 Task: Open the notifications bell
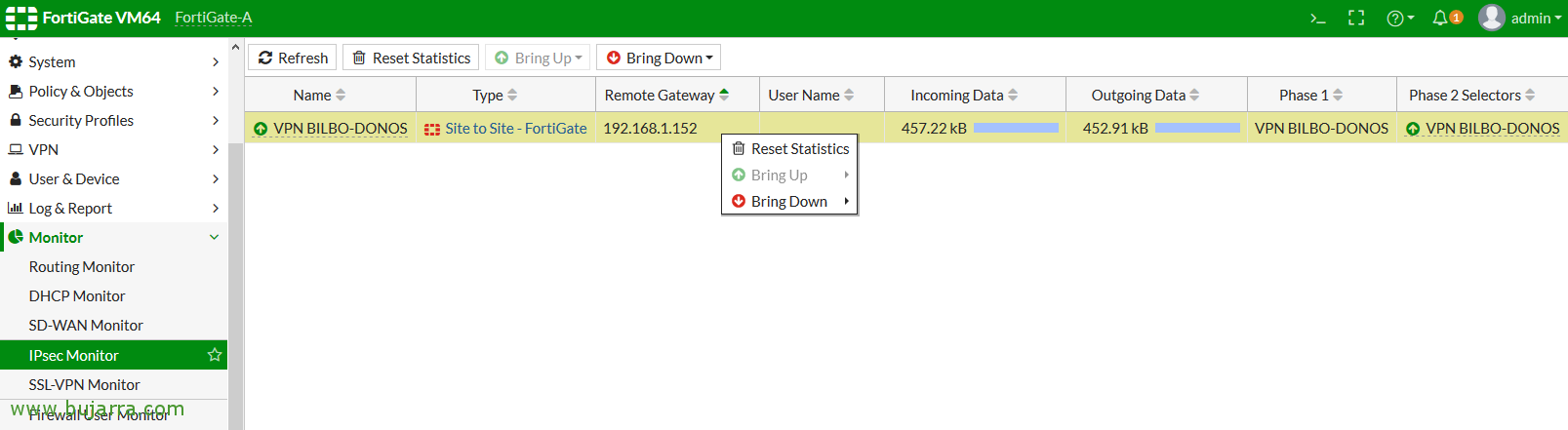click(1441, 18)
